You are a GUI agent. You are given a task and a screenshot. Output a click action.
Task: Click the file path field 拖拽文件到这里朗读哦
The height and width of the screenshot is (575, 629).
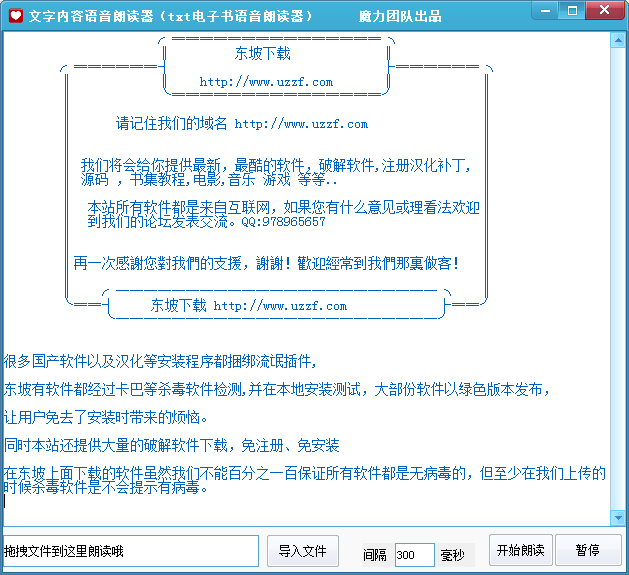[x=131, y=551]
